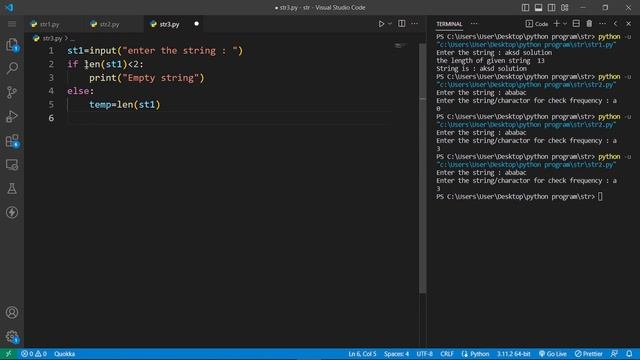This screenshot has width=640, height=360.
Task: Click VS Code logo in title bar
Action: pyautogui.click(x=9, y=8)
